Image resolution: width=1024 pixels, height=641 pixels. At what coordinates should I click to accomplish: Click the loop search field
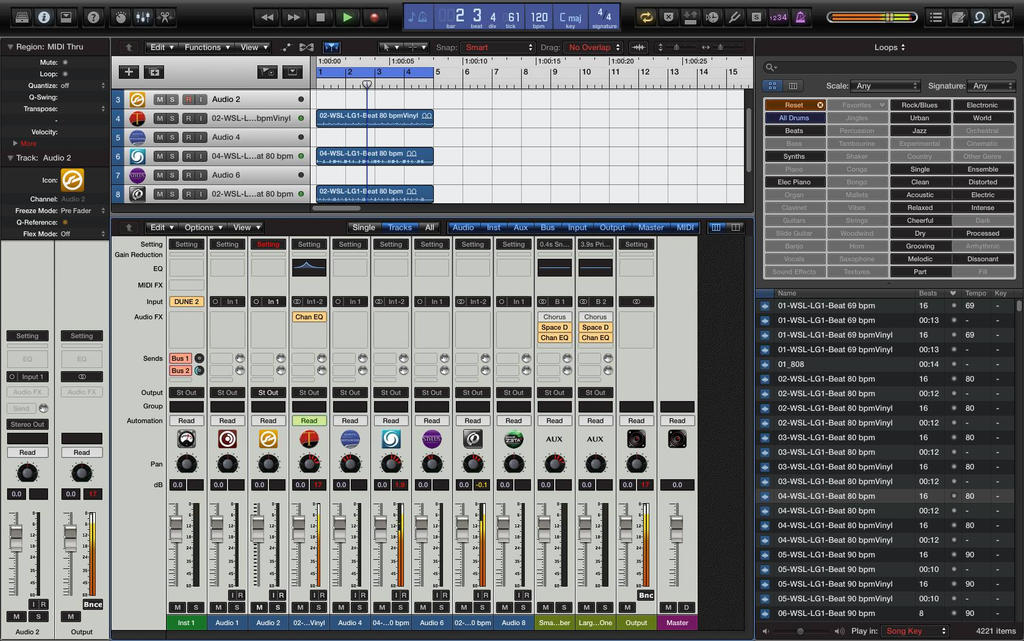point(888,67)
